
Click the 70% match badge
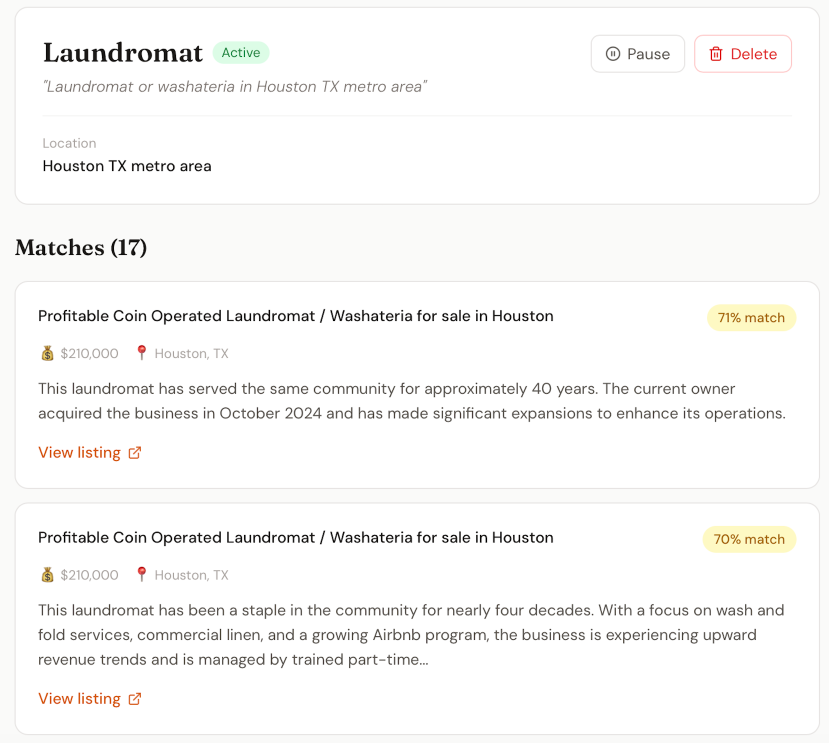point(749,539)
